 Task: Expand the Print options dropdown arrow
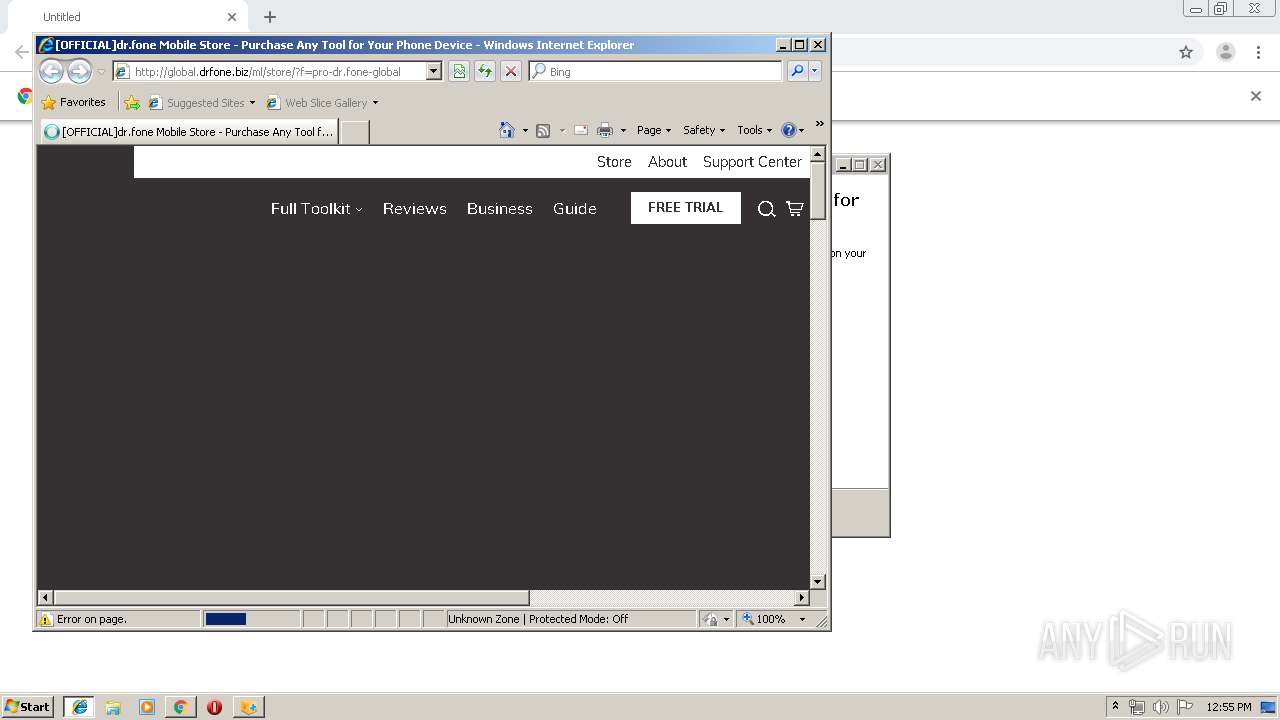pyautogui.click(x=623, y=130)
